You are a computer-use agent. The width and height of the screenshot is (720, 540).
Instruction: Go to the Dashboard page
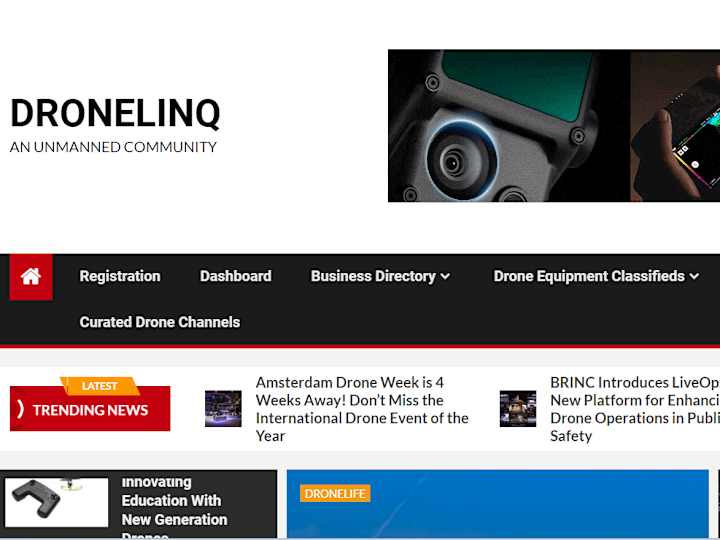[236, 276]
